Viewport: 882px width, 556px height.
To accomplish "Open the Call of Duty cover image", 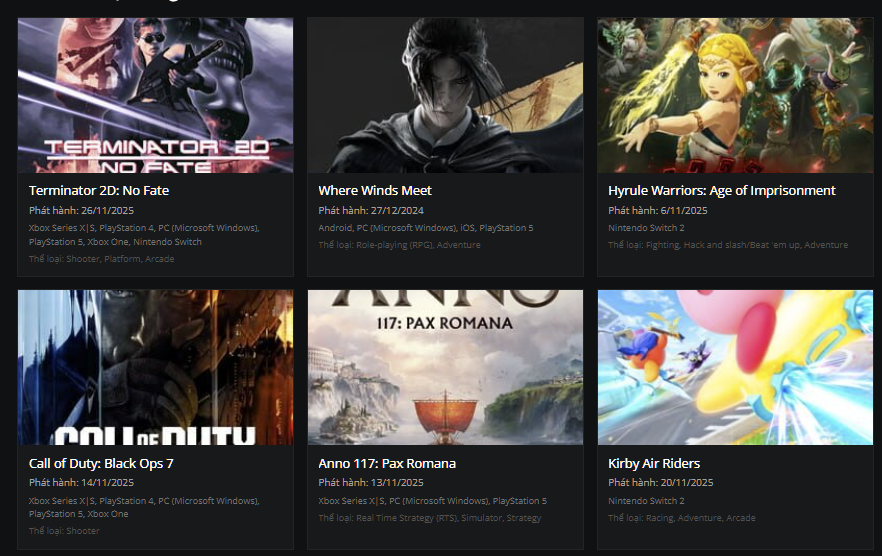I will click(x=155, y=367).
